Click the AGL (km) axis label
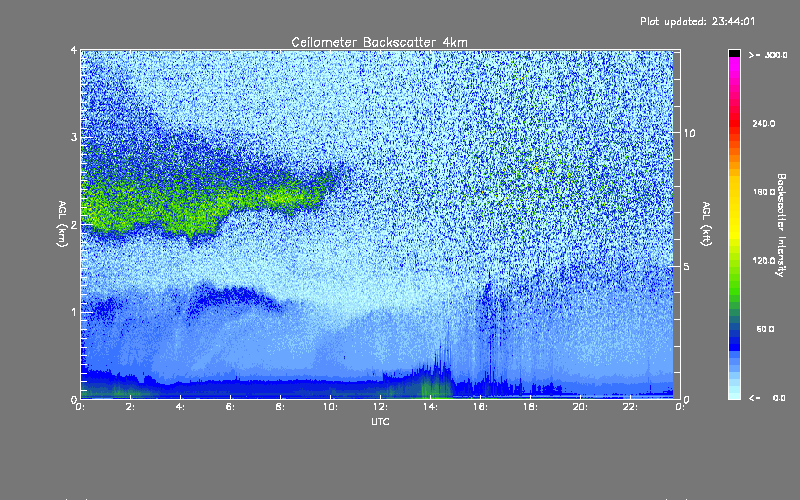800x500 pixels. pos(62,224)
